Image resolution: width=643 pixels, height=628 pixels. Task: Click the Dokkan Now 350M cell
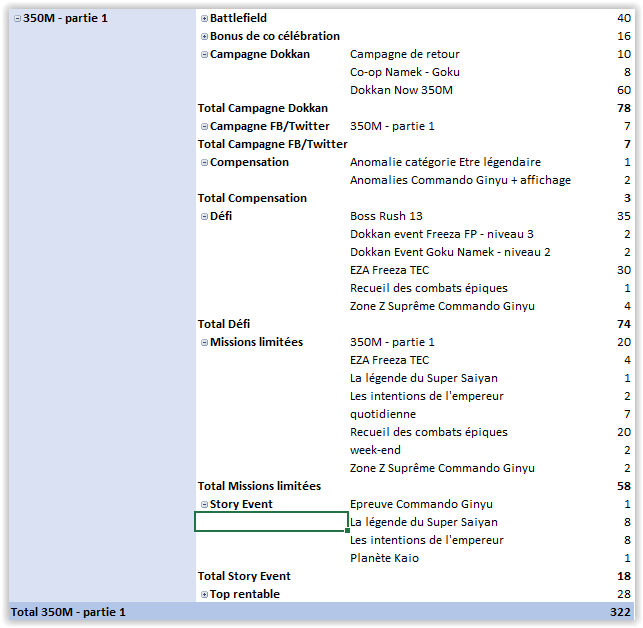401,90
